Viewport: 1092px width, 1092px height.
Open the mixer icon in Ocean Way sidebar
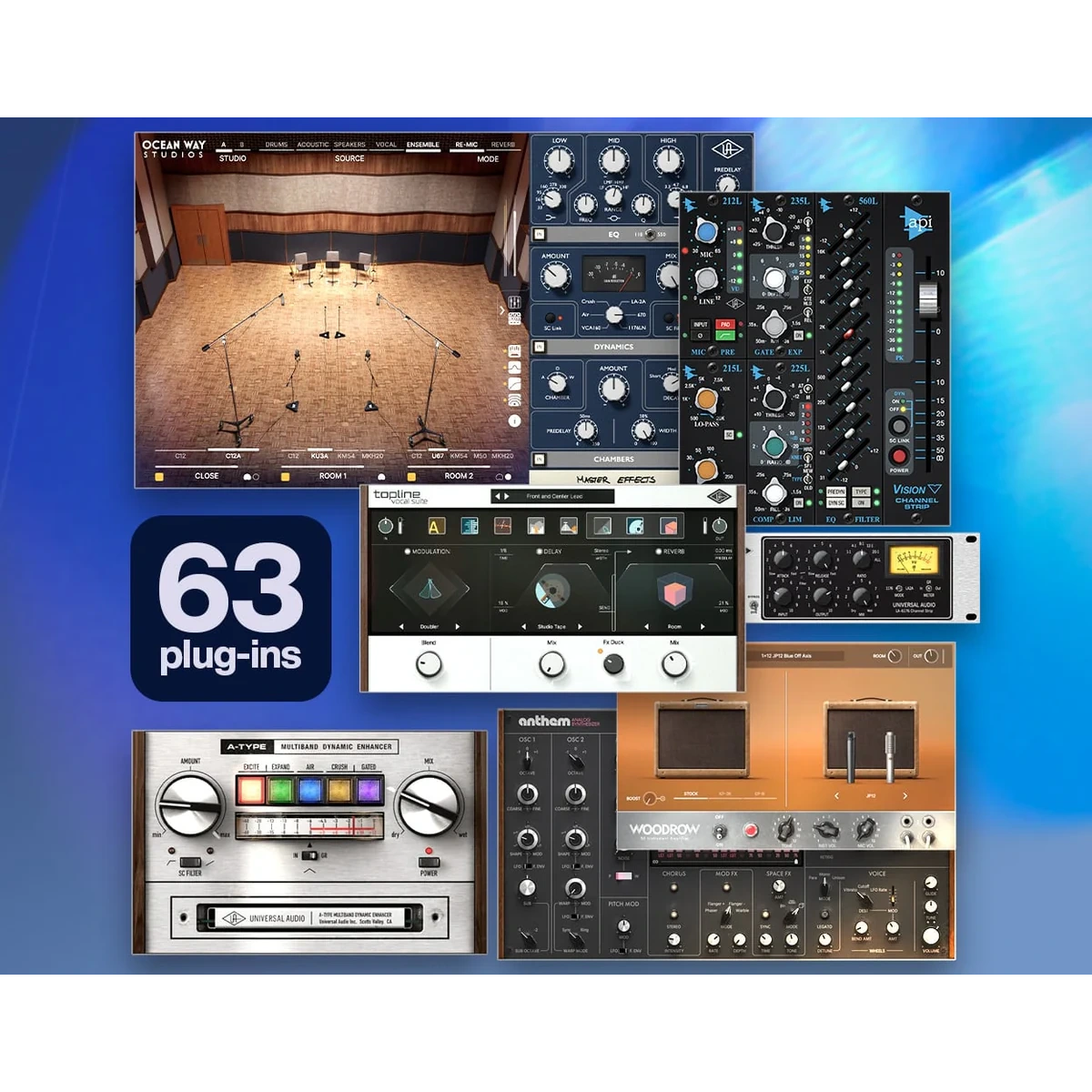(x=514, y=302)
